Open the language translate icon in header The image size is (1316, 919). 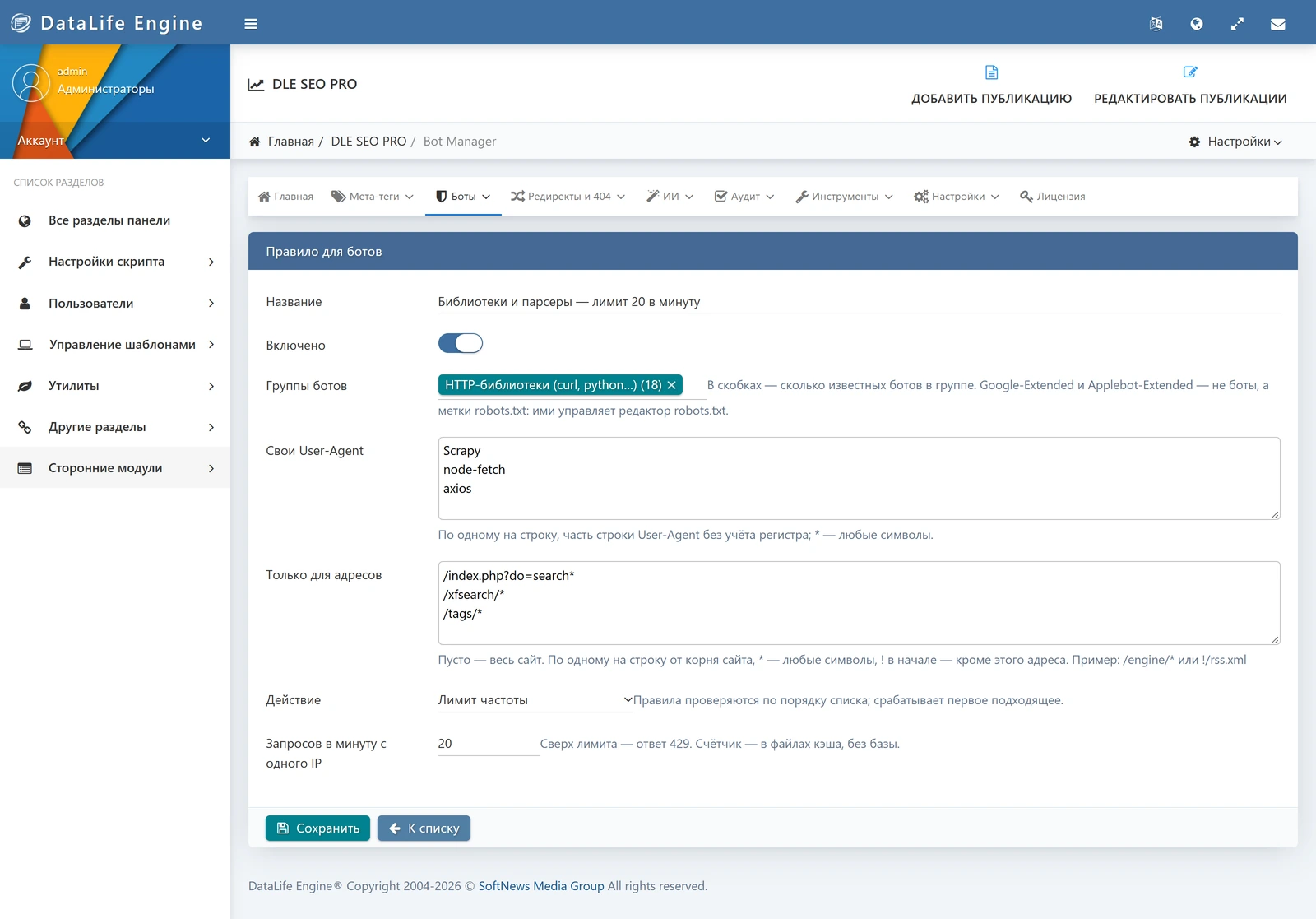click(1156, 24)
